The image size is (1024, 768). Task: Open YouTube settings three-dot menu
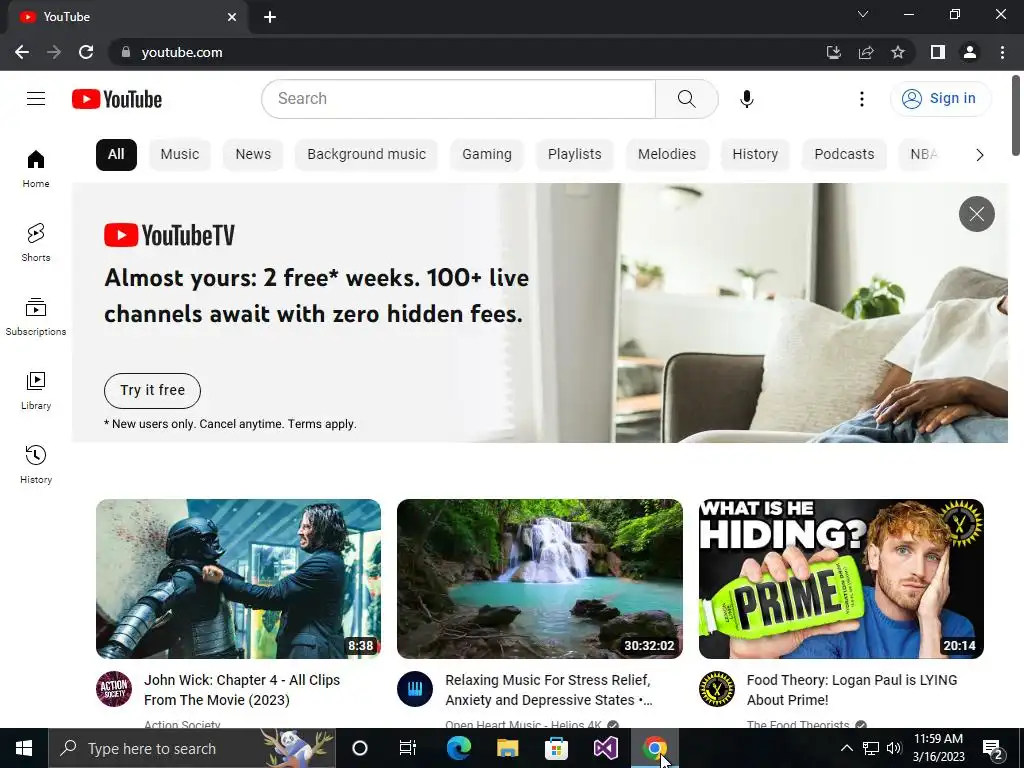click(861, 99)
